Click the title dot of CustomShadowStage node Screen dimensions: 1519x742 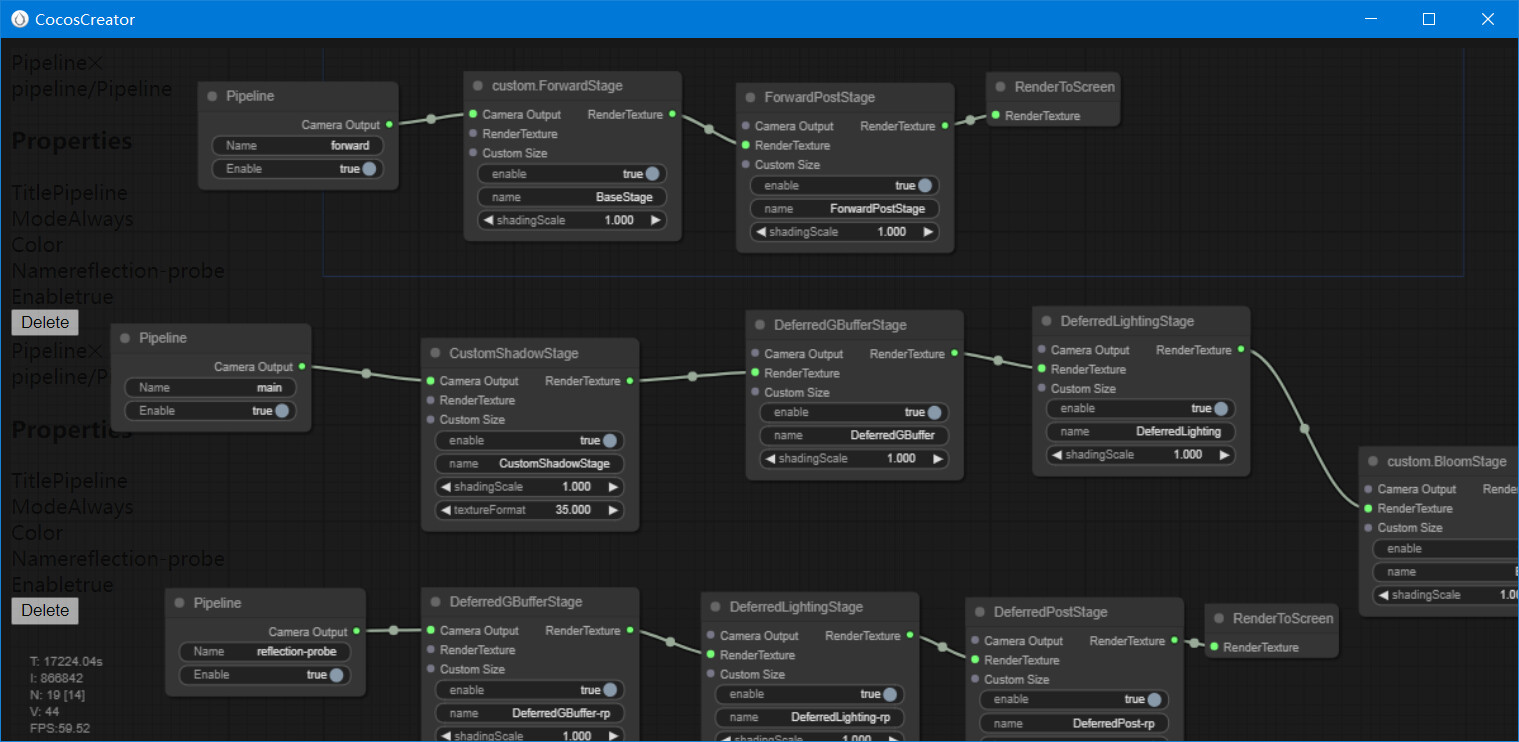(x=435, y=354)
